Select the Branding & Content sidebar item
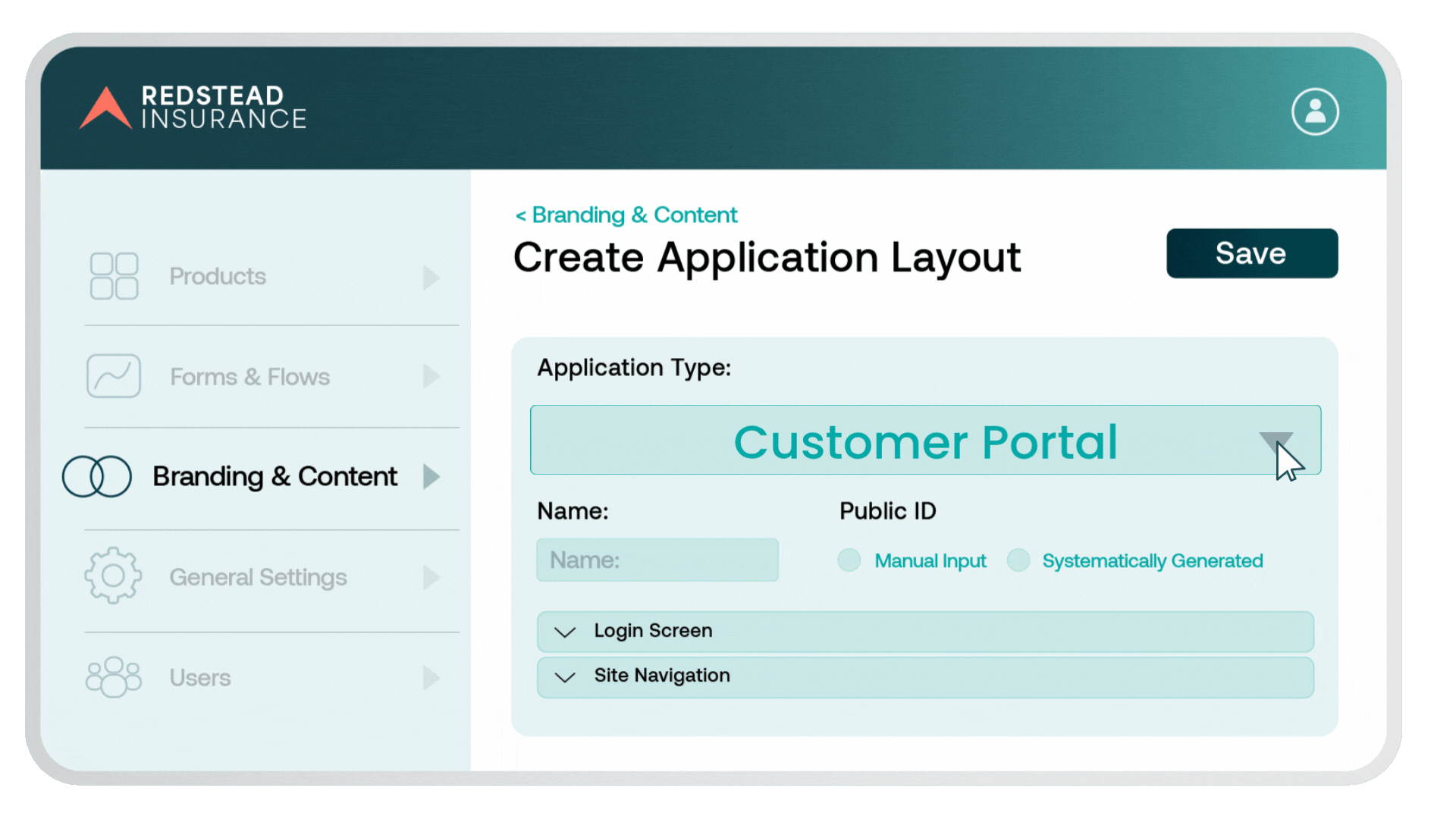The height and width of the screenshot is (819, 1456). [275, 476]
